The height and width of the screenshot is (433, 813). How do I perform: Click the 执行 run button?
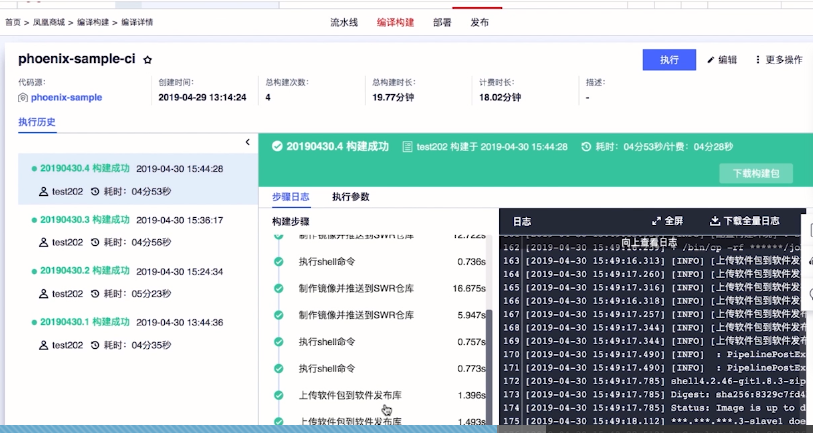point(669,60)
